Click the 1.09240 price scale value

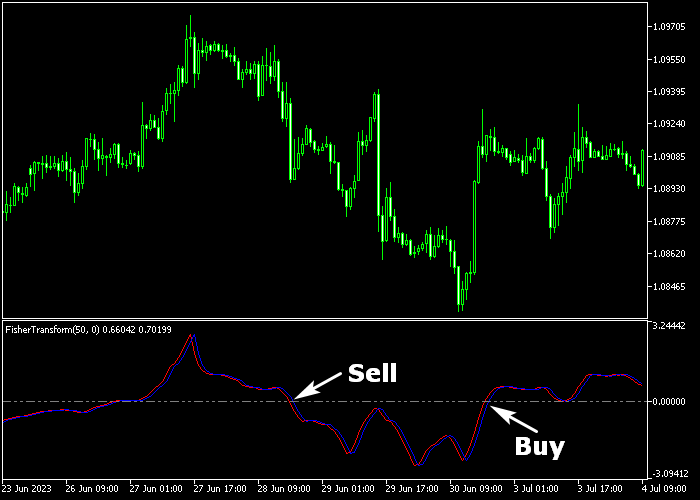coord(669,124)
